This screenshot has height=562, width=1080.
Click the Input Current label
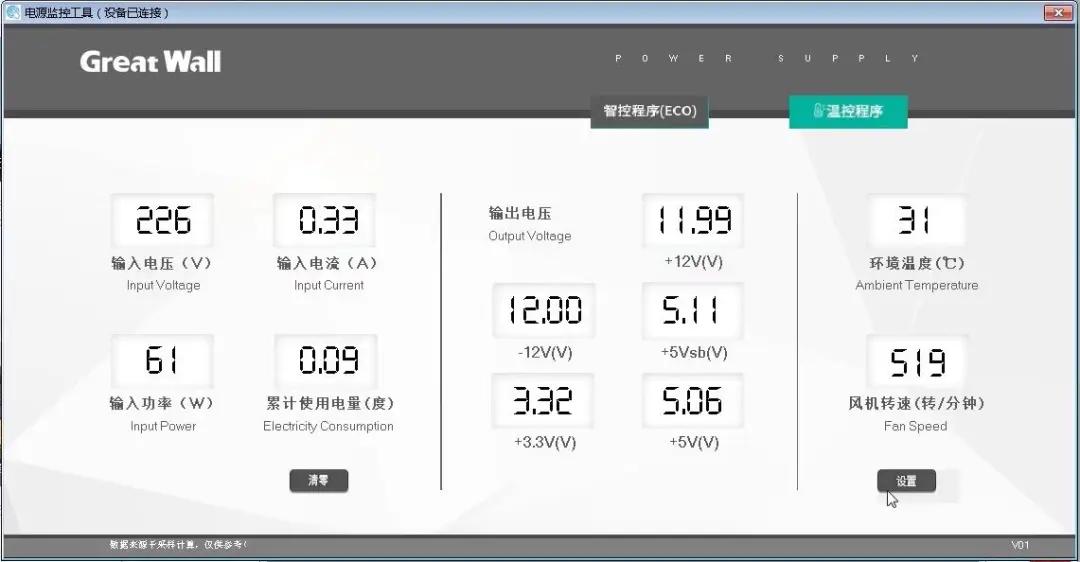click(x=329, y=285)
